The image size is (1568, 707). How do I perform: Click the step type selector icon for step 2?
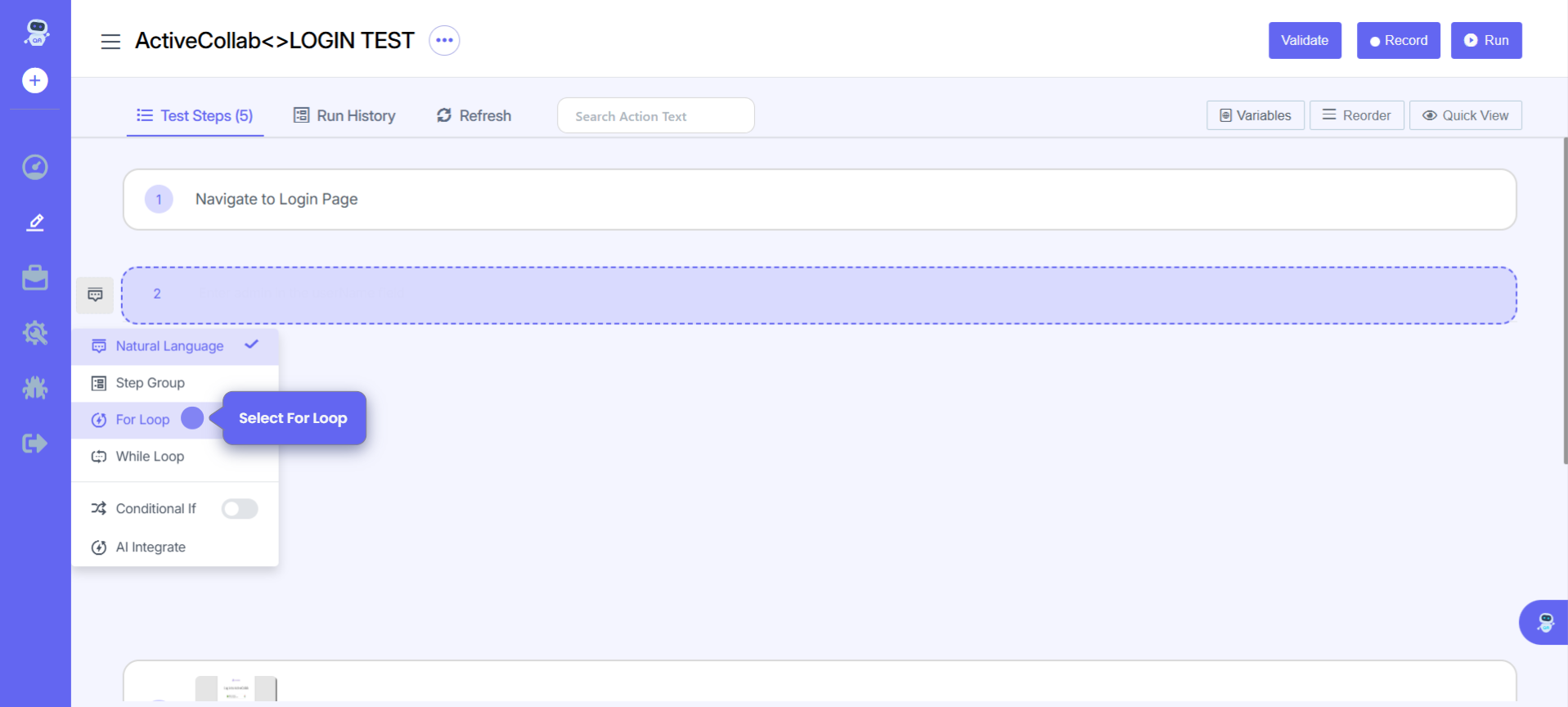95,295
